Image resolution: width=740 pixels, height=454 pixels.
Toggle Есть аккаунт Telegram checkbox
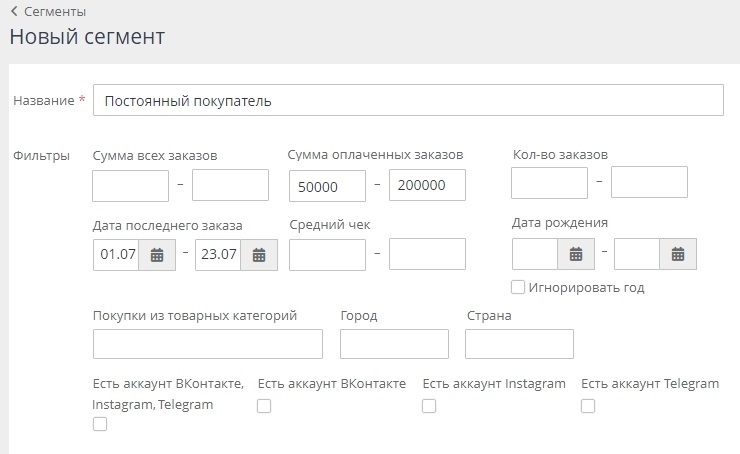pyautogui.click(x=588, y=406)
